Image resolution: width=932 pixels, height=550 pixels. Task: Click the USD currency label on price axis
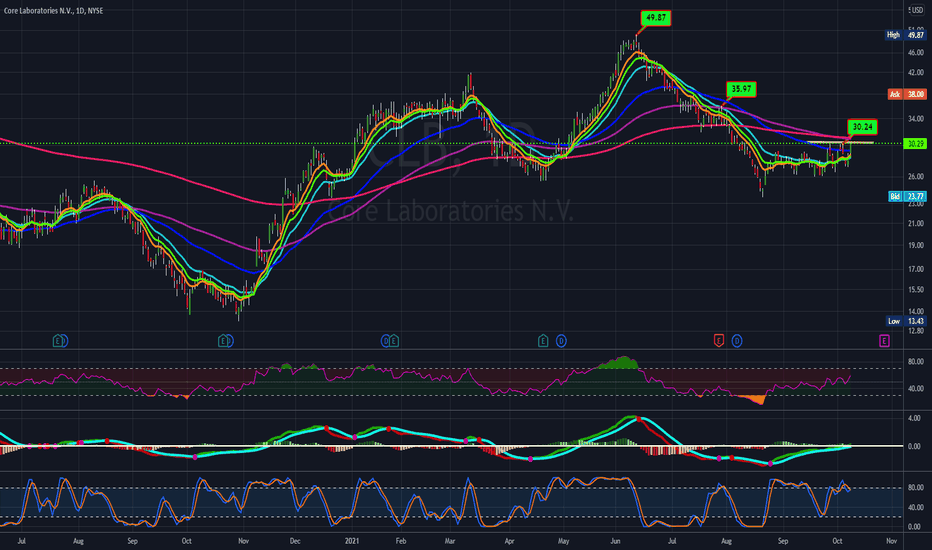tap(916, 10)
